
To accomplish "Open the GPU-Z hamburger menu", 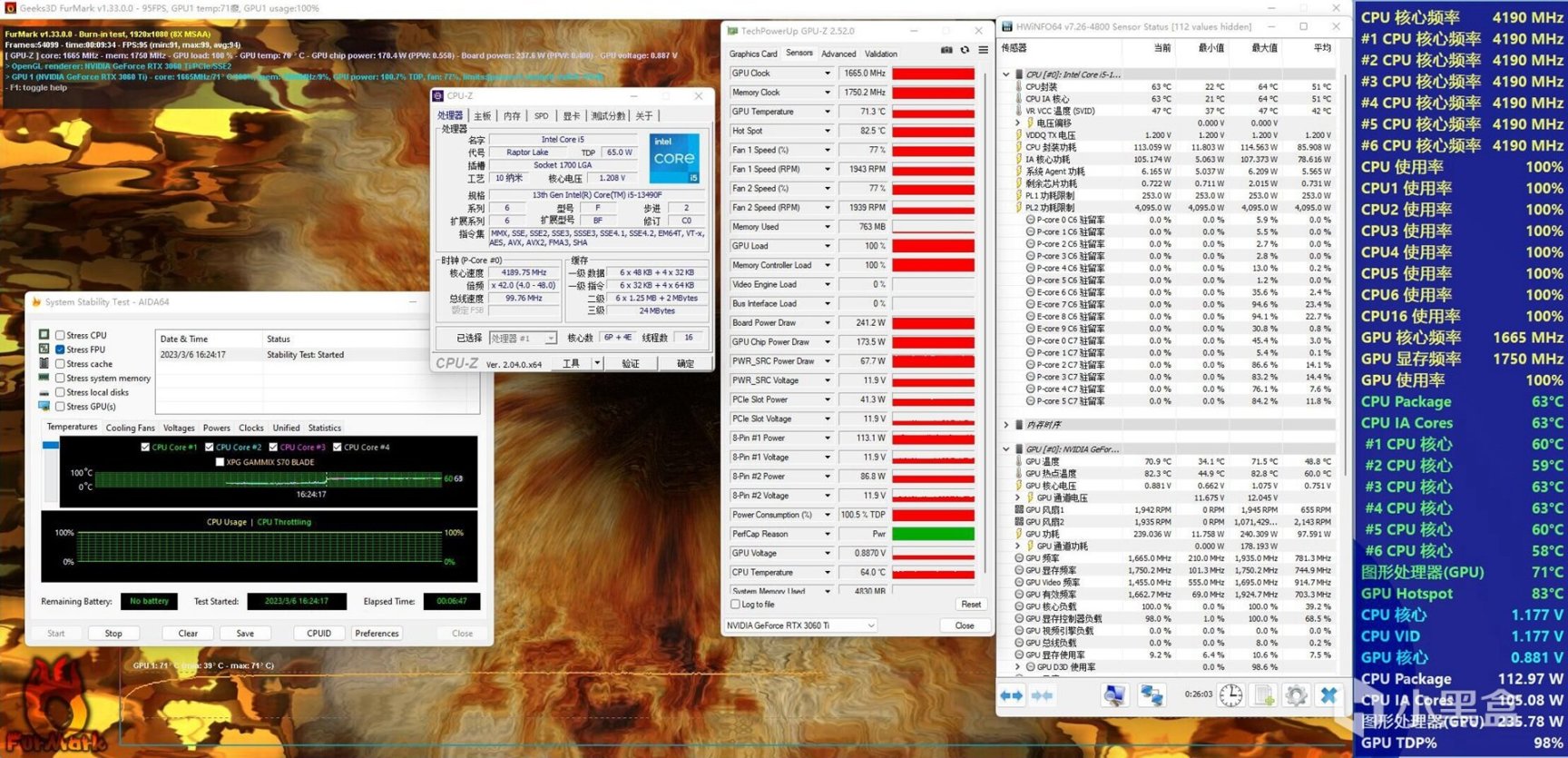I will coord(983,51).
